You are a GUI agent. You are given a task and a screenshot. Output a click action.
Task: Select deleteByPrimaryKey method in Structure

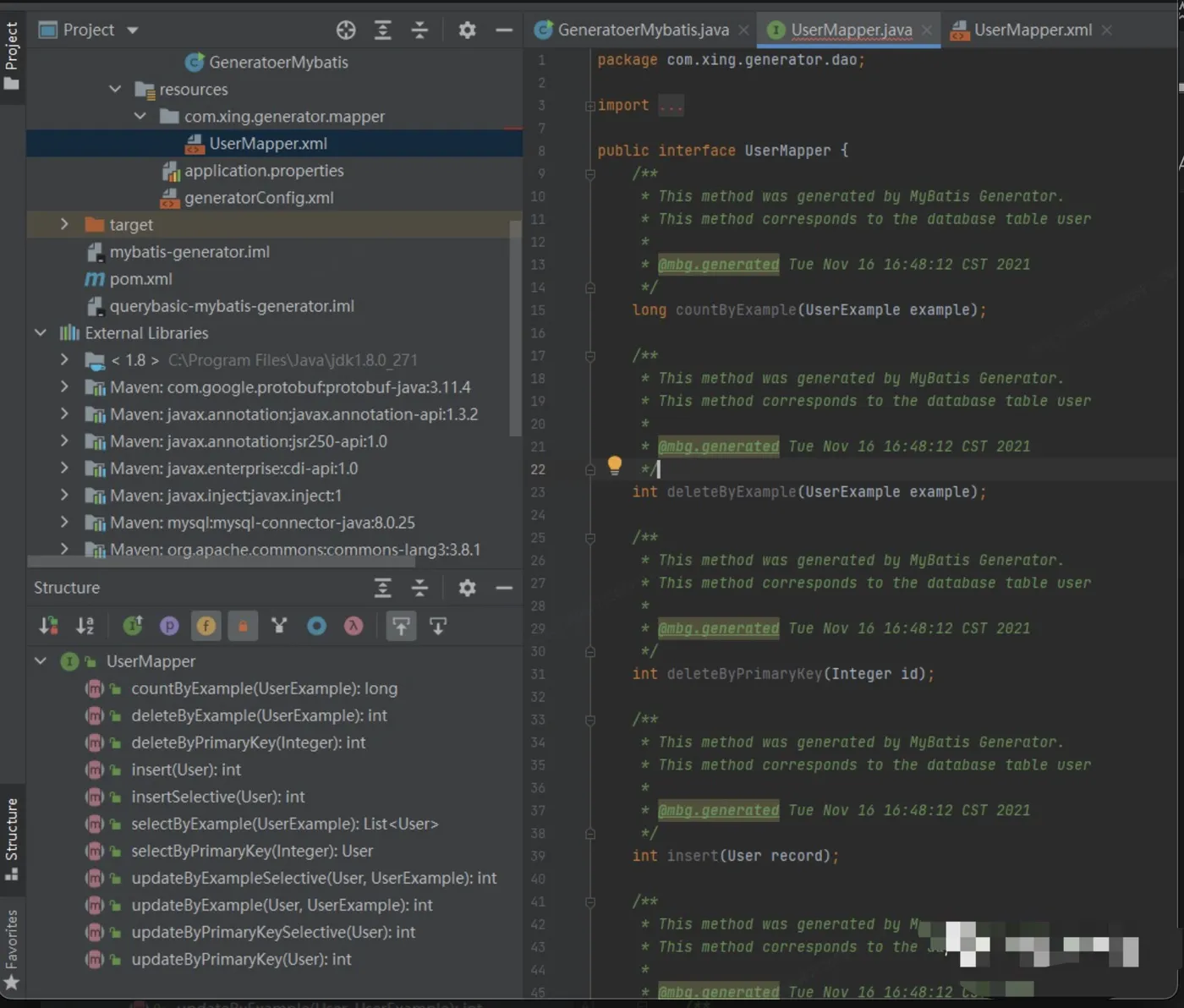coord(248,742)
